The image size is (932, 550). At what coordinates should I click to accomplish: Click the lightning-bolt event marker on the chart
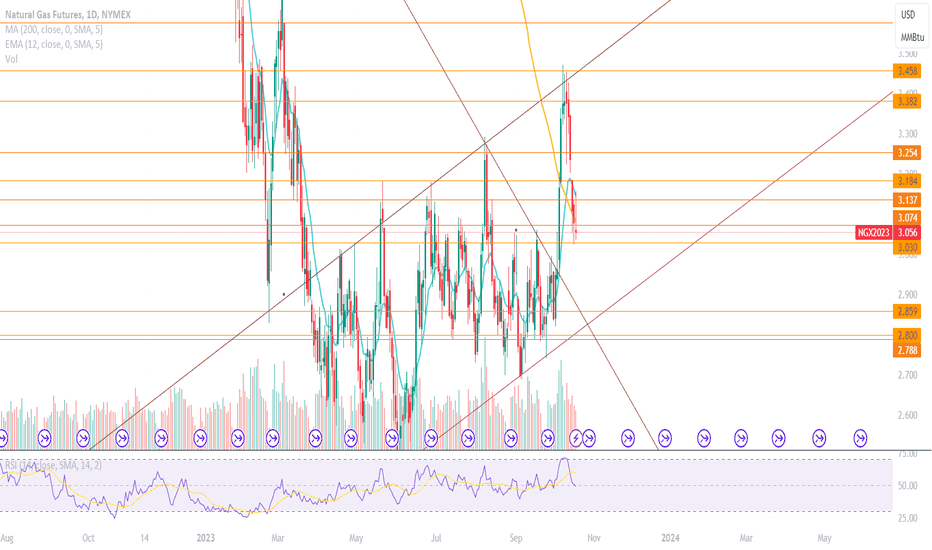(575, 439)
